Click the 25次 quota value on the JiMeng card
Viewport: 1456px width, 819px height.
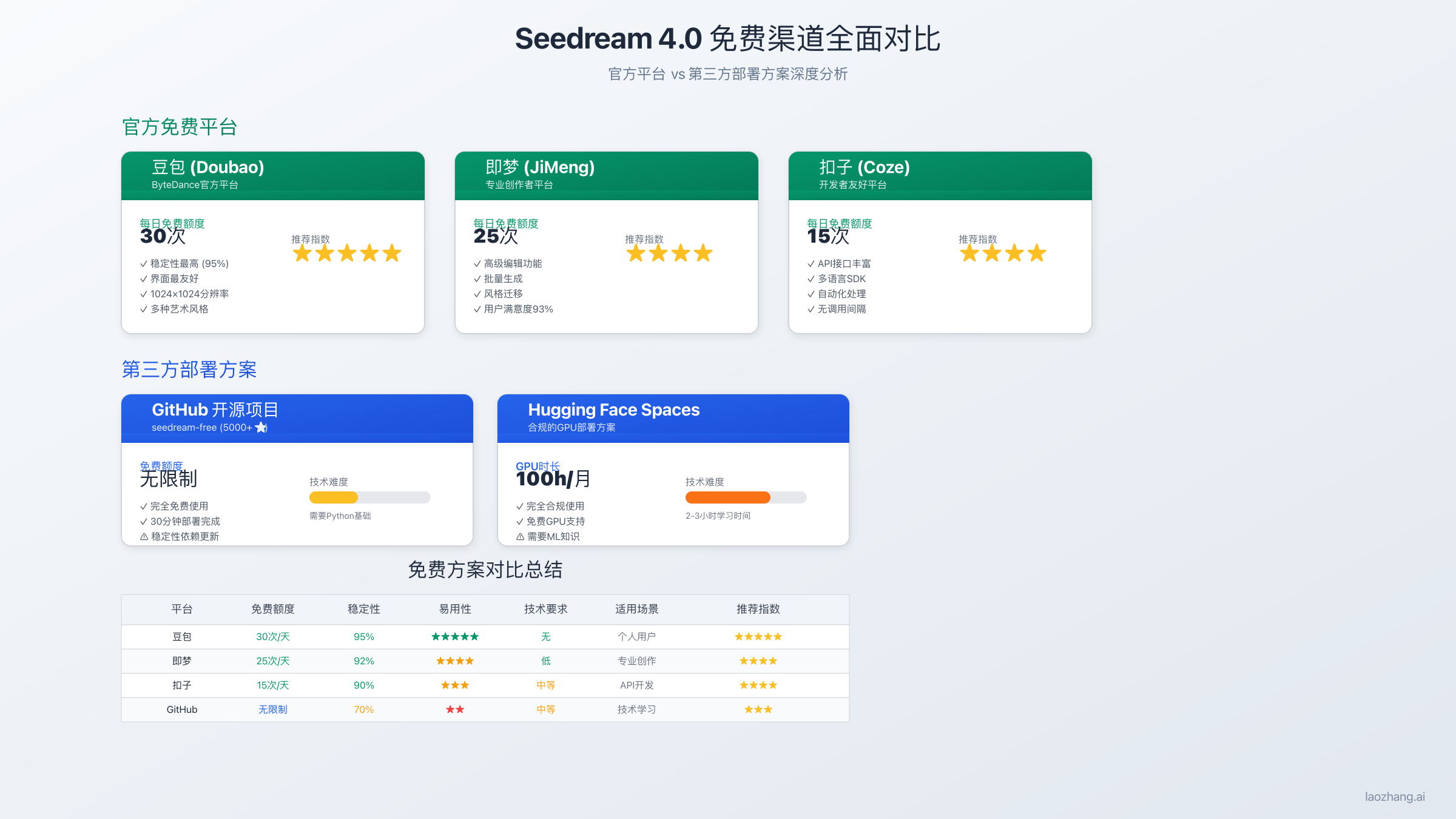pos(496,236)
